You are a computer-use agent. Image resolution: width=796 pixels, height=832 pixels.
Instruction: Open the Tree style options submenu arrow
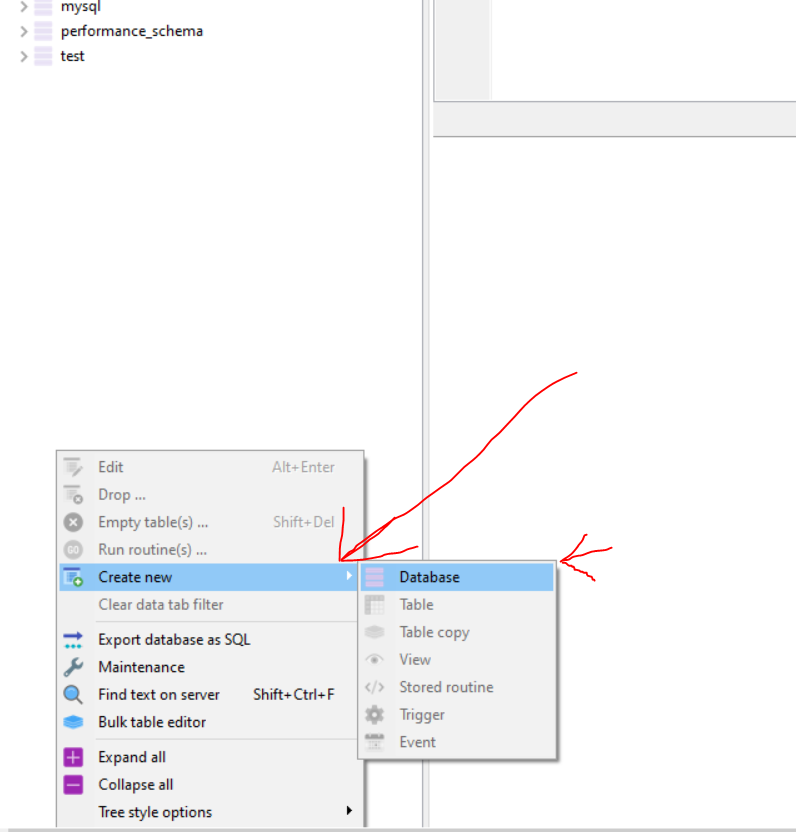coord(349,811)
